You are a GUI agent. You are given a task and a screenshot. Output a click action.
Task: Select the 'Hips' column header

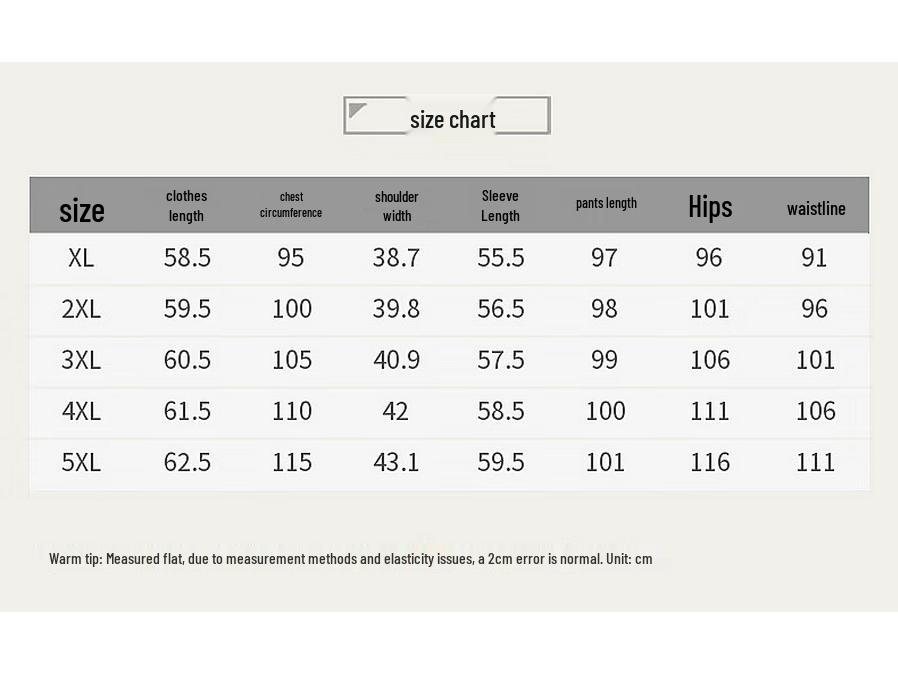click(x=710, y=206)
